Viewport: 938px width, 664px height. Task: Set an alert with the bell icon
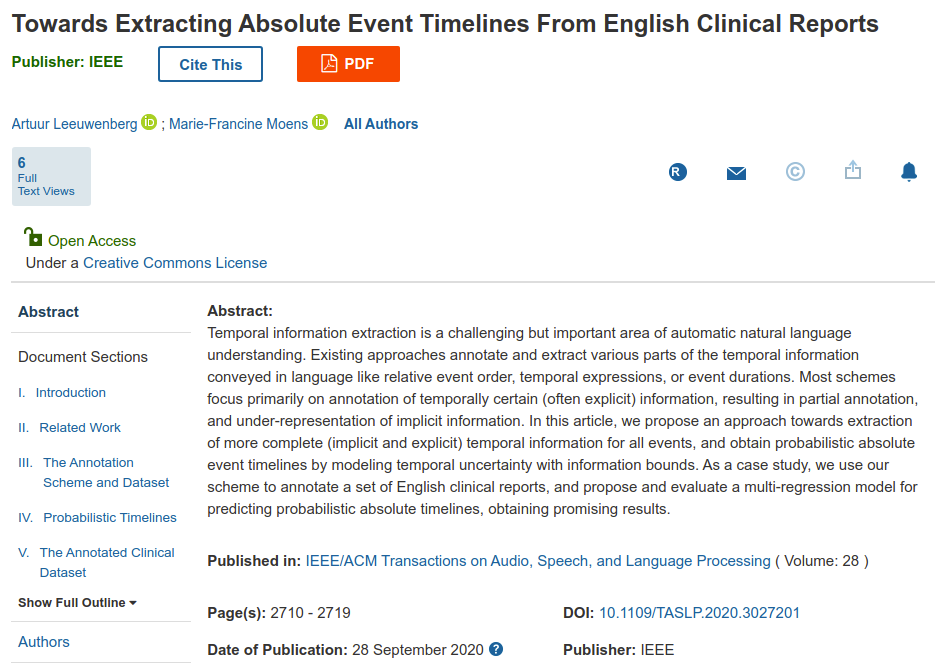pyautogui.click(x=909, y=171)
